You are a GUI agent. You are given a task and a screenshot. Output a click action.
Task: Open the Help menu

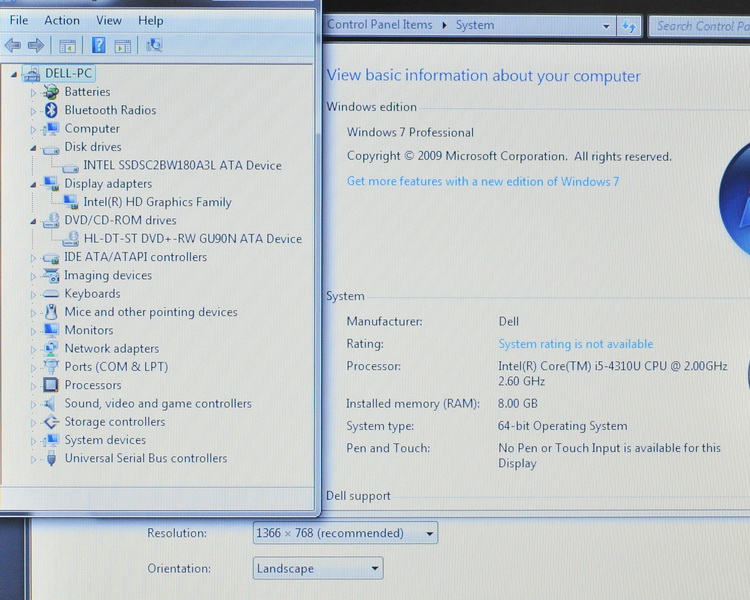coord(151,21)
